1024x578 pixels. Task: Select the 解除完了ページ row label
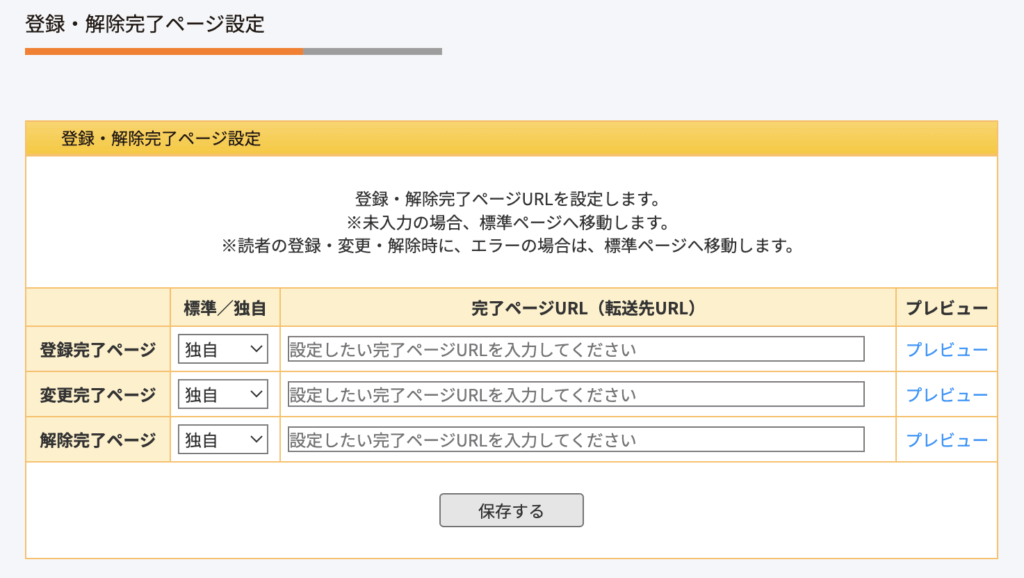[x=98, y=440]
